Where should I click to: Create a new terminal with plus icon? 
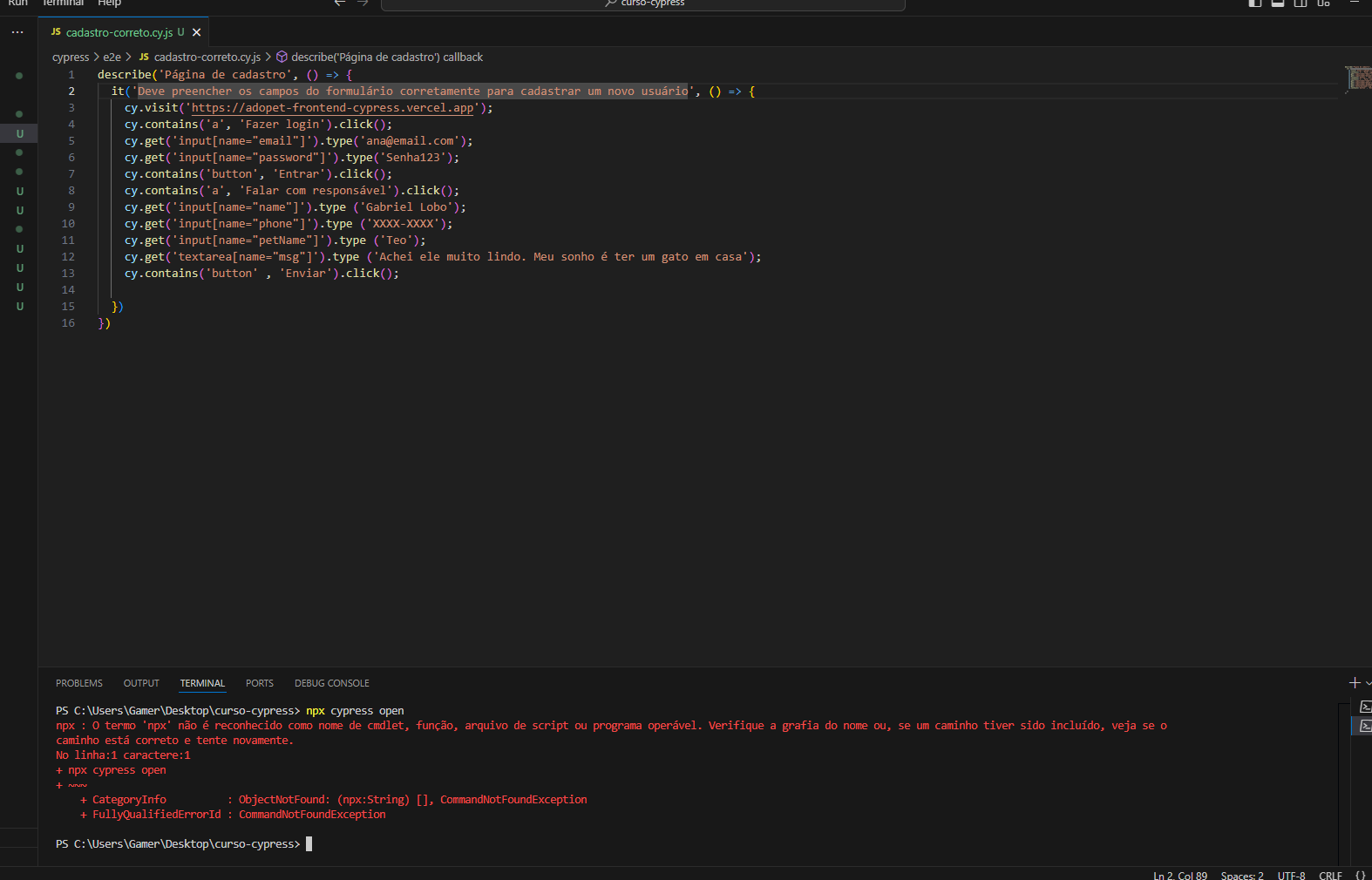pyautogui.click(x=1355, y=683)
